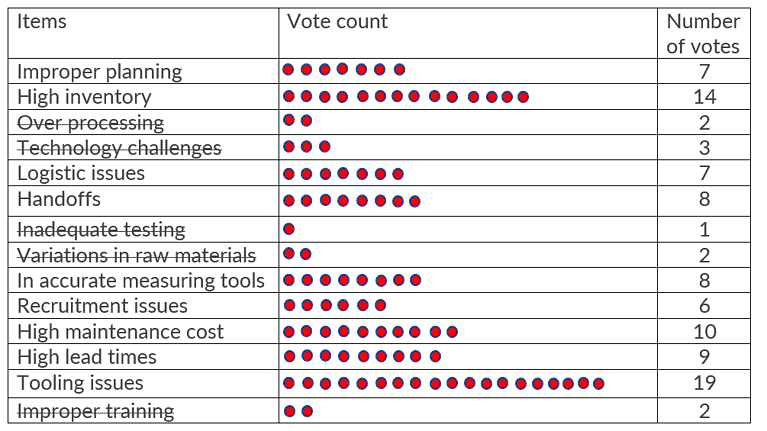Click the number 14 in High inventory row
767x431 pixels.
pos(703,97)
